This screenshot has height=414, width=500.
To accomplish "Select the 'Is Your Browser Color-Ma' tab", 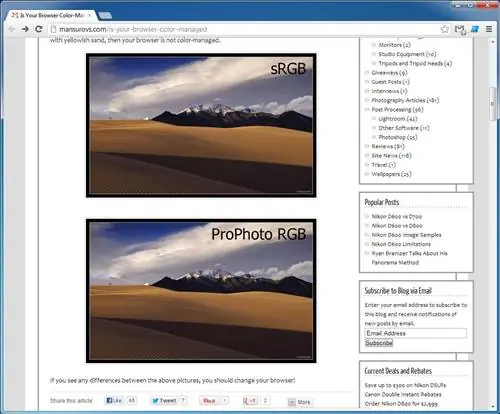I will 52,15.
